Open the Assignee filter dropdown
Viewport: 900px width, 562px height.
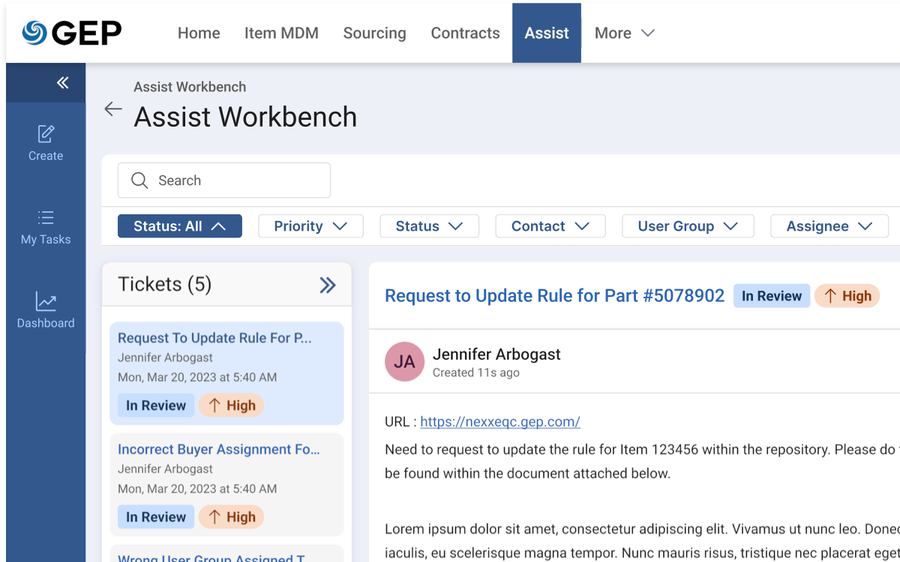[x=829, y=226]
